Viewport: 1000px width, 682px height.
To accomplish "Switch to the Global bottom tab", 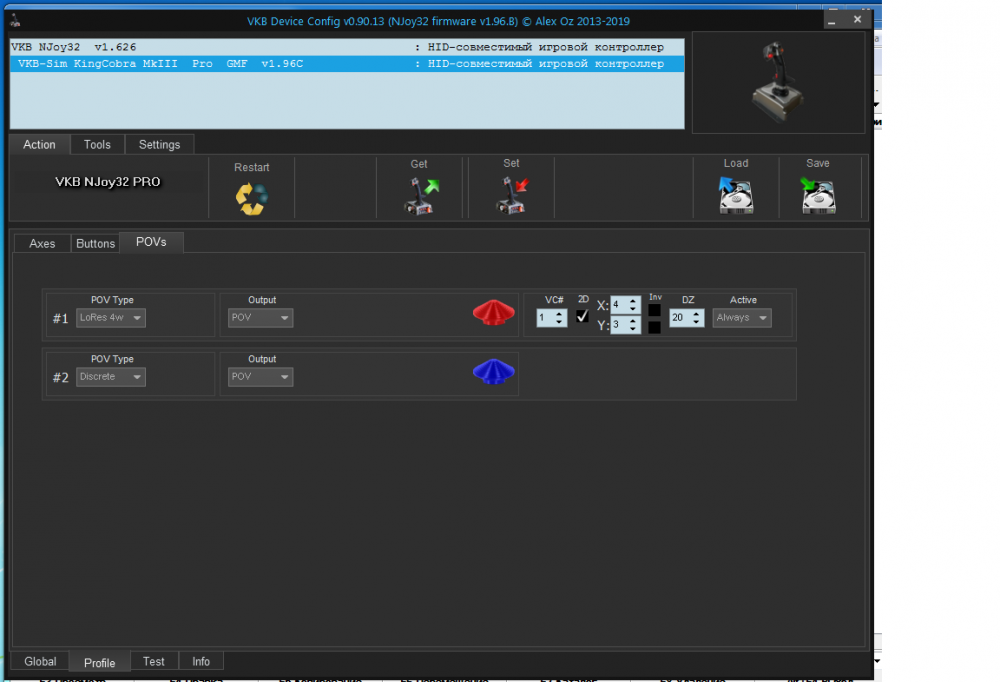I will click(x=40, y=662).
